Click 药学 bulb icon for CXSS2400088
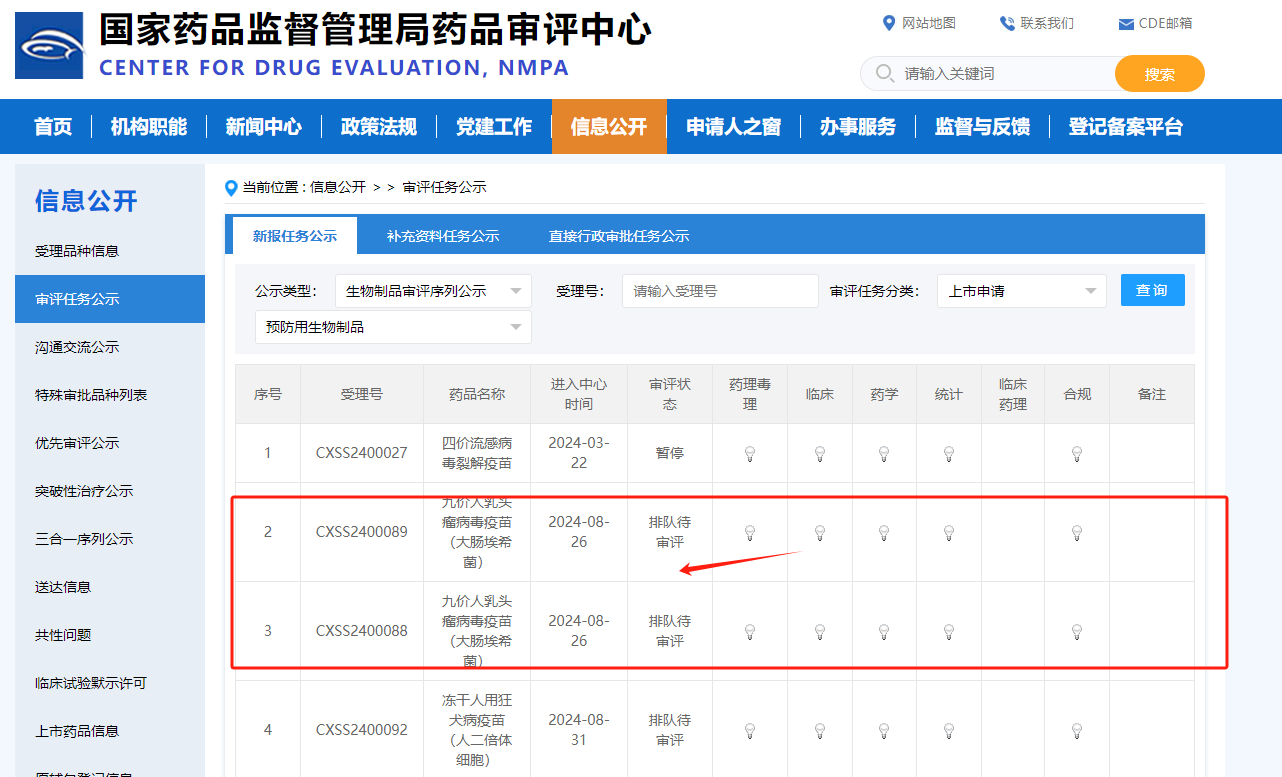 [x=884, y=632]
